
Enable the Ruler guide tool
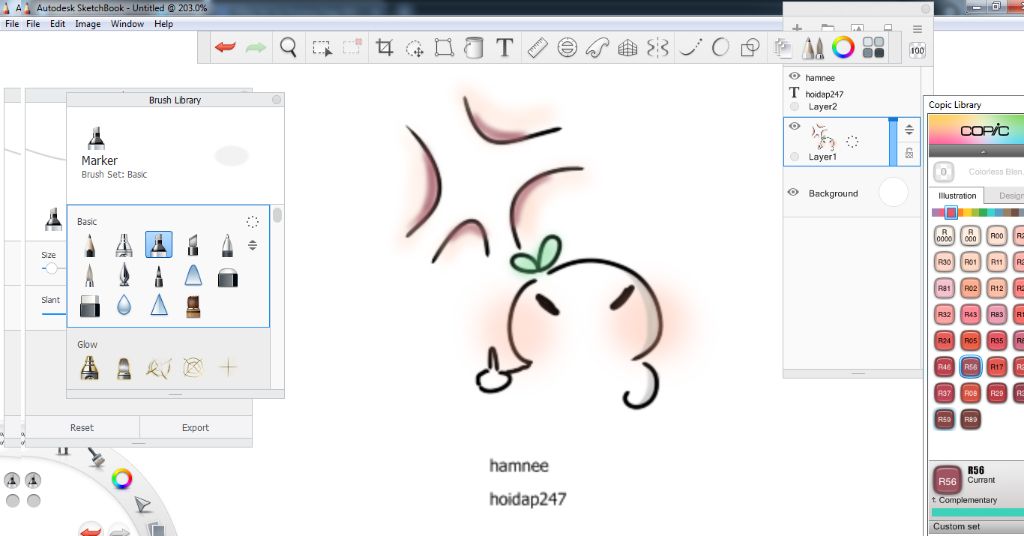pyautogui.click(x=537, y=48)
